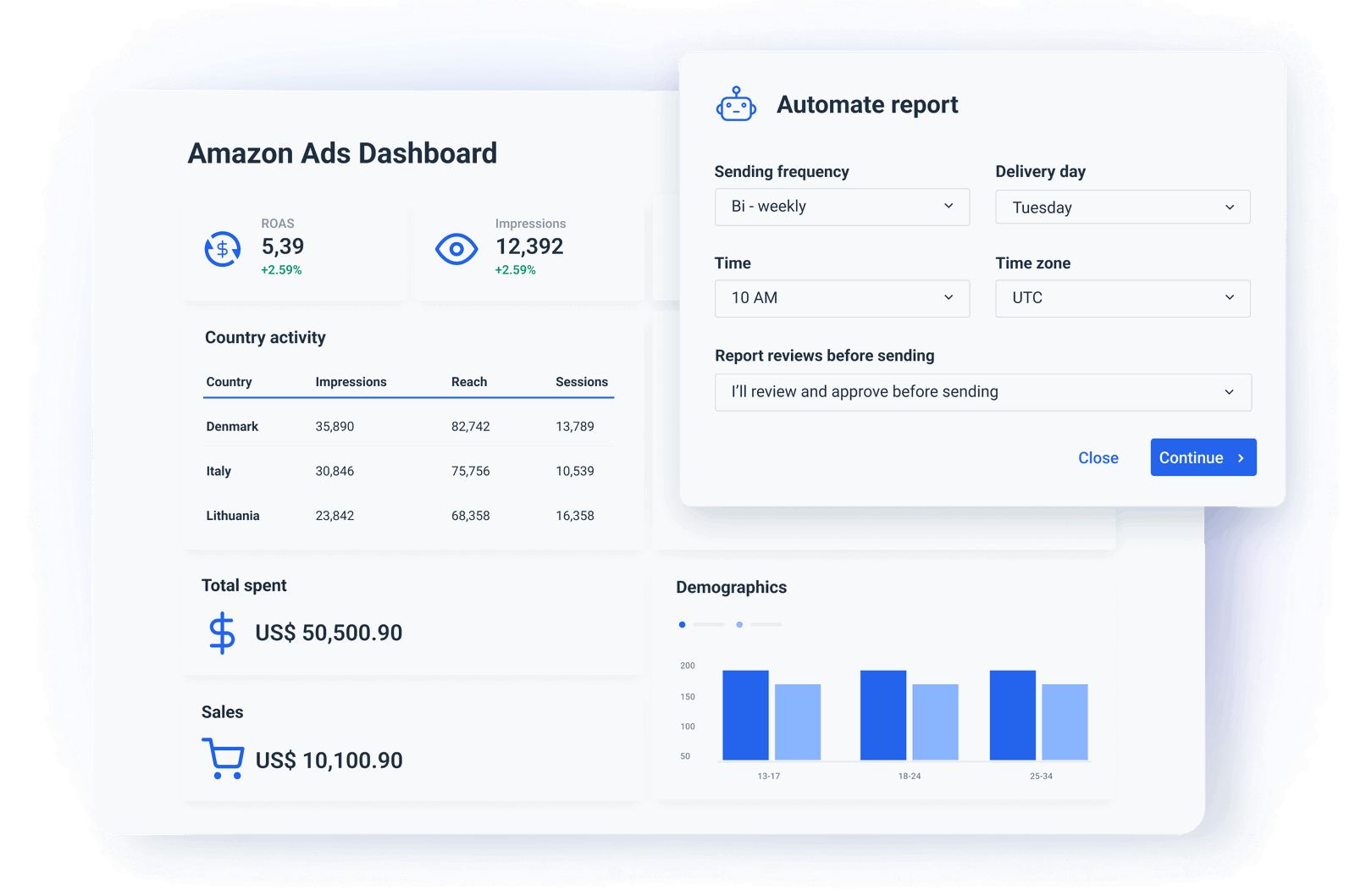Open the report review approval dropdown
Viewport: 1355px width, 896px height.
982,391
